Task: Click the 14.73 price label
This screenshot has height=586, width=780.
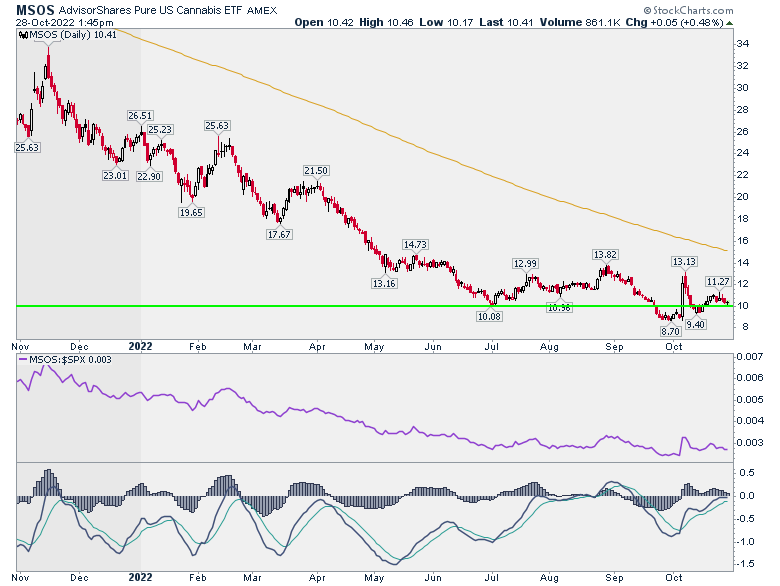Action: coord(415,245)
